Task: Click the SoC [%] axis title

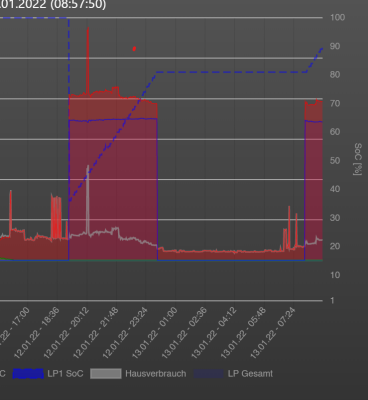Action: tap(358, 159)
